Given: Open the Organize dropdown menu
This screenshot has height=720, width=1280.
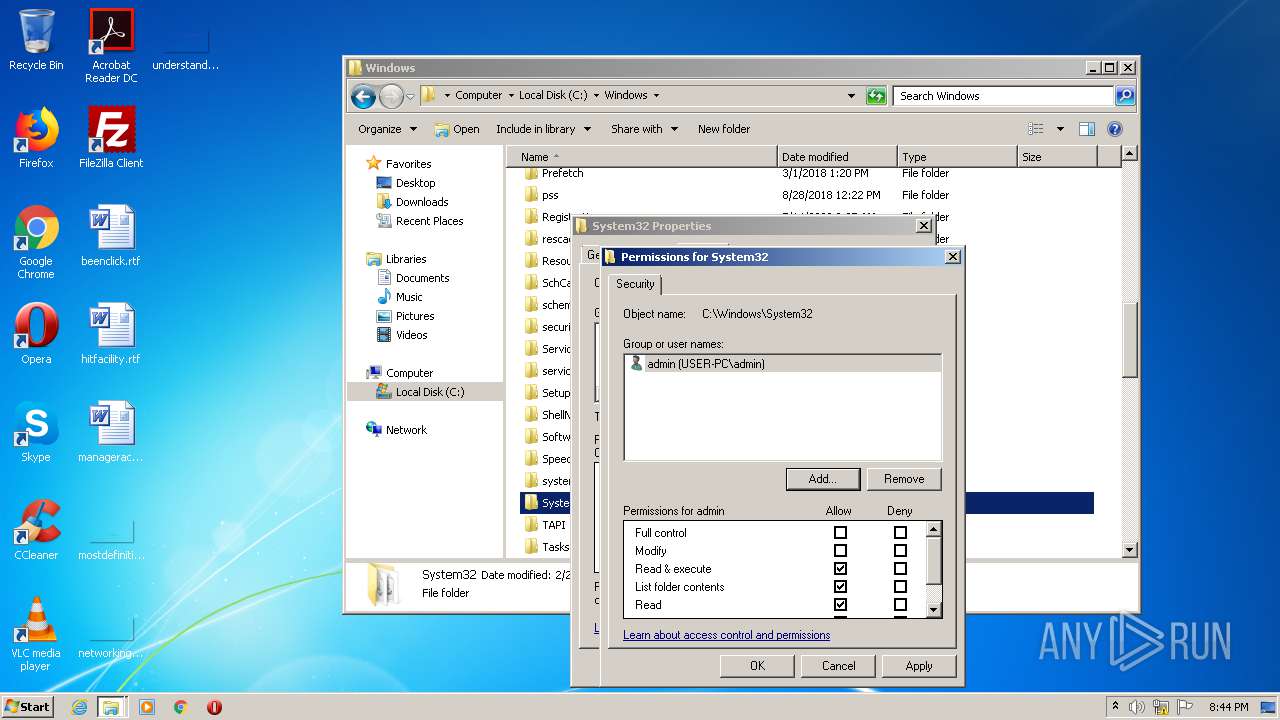Looking at the screenshot, I should pyautogui.click(x=387, y=129).
